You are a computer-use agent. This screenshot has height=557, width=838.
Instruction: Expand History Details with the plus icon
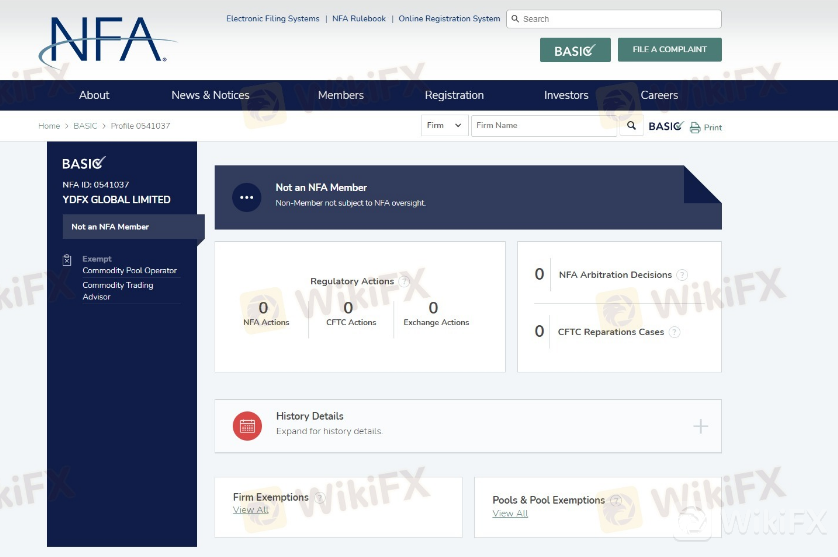pyautogui.click(x=700, y=427)
